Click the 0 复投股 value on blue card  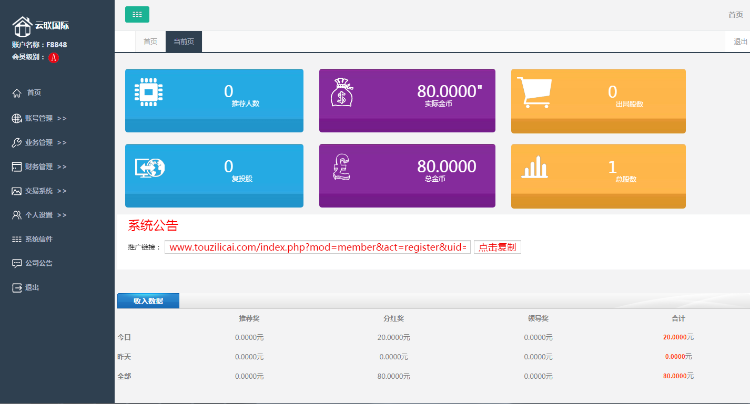(229, 166)
